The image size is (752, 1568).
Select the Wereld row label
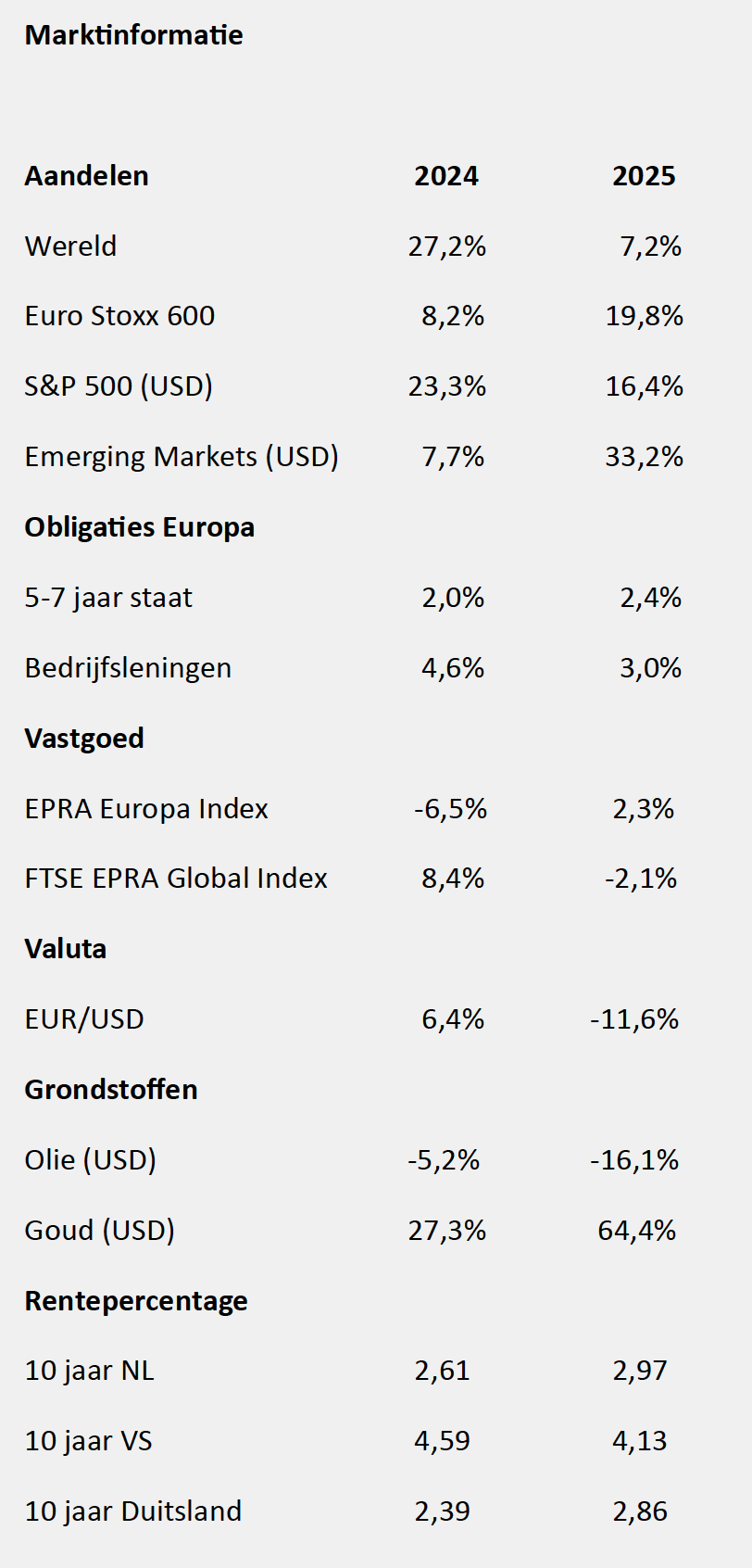tap(70, 247)
